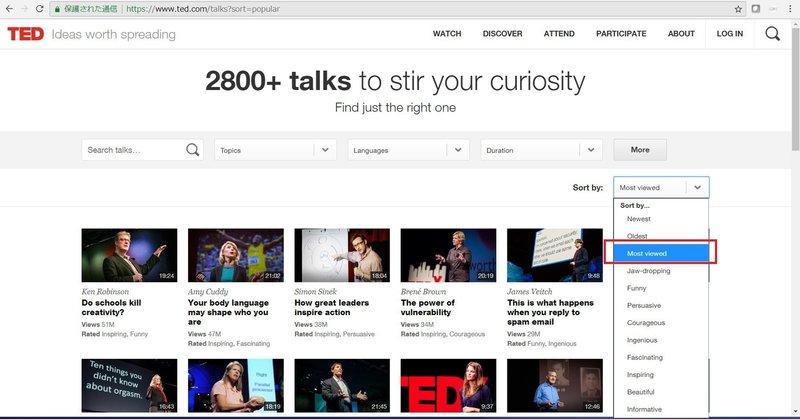The image size is (800, 419).
Task: Open "Do schools kill creativity?" talk title
Action: click(x=111, y=307)
